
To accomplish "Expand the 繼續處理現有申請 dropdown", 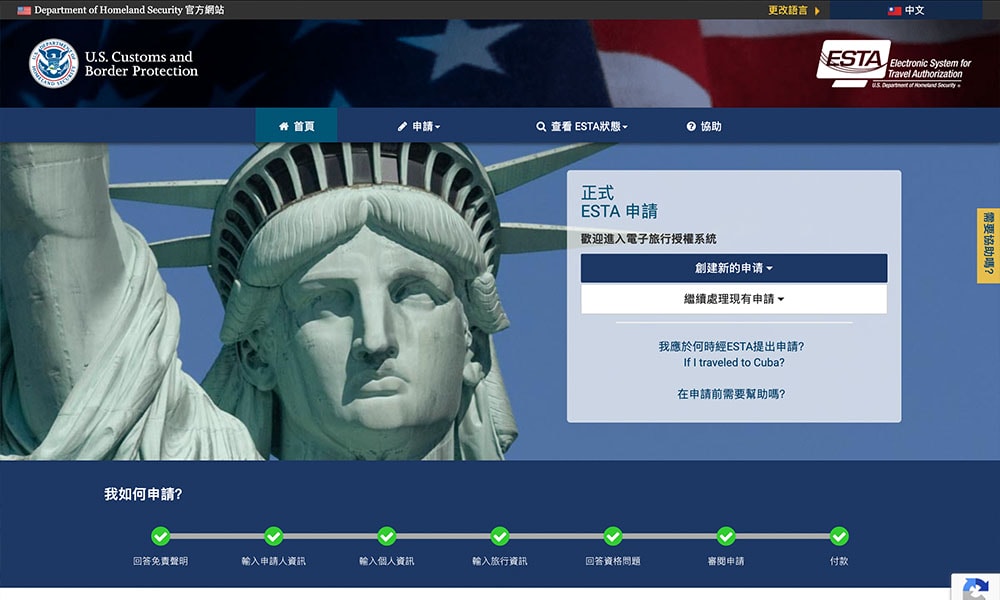I will [733, 298].
